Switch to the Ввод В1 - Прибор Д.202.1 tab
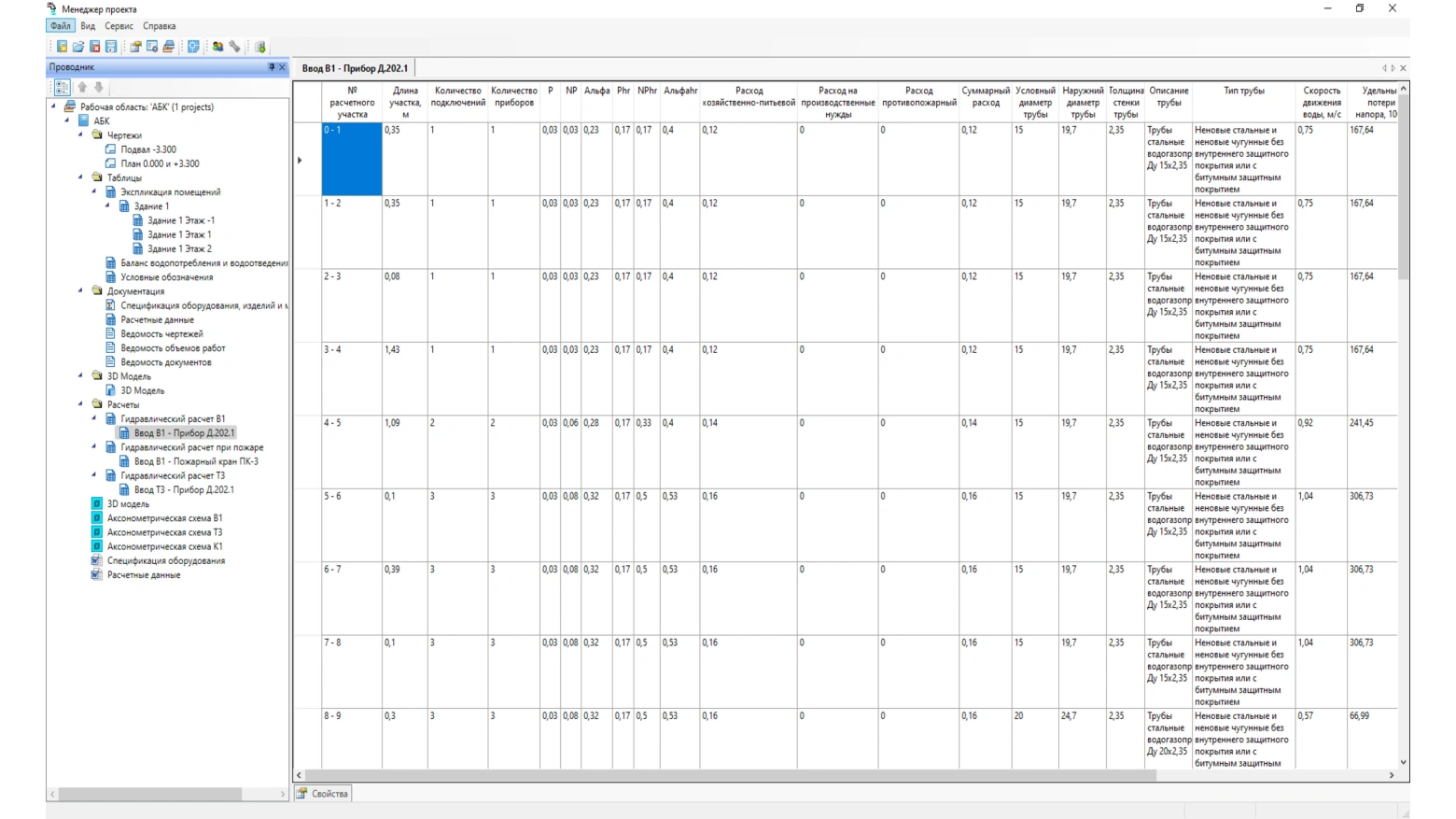Image resolution: width=1456 pixels, height=819 pixels. (x=355, y=68)
